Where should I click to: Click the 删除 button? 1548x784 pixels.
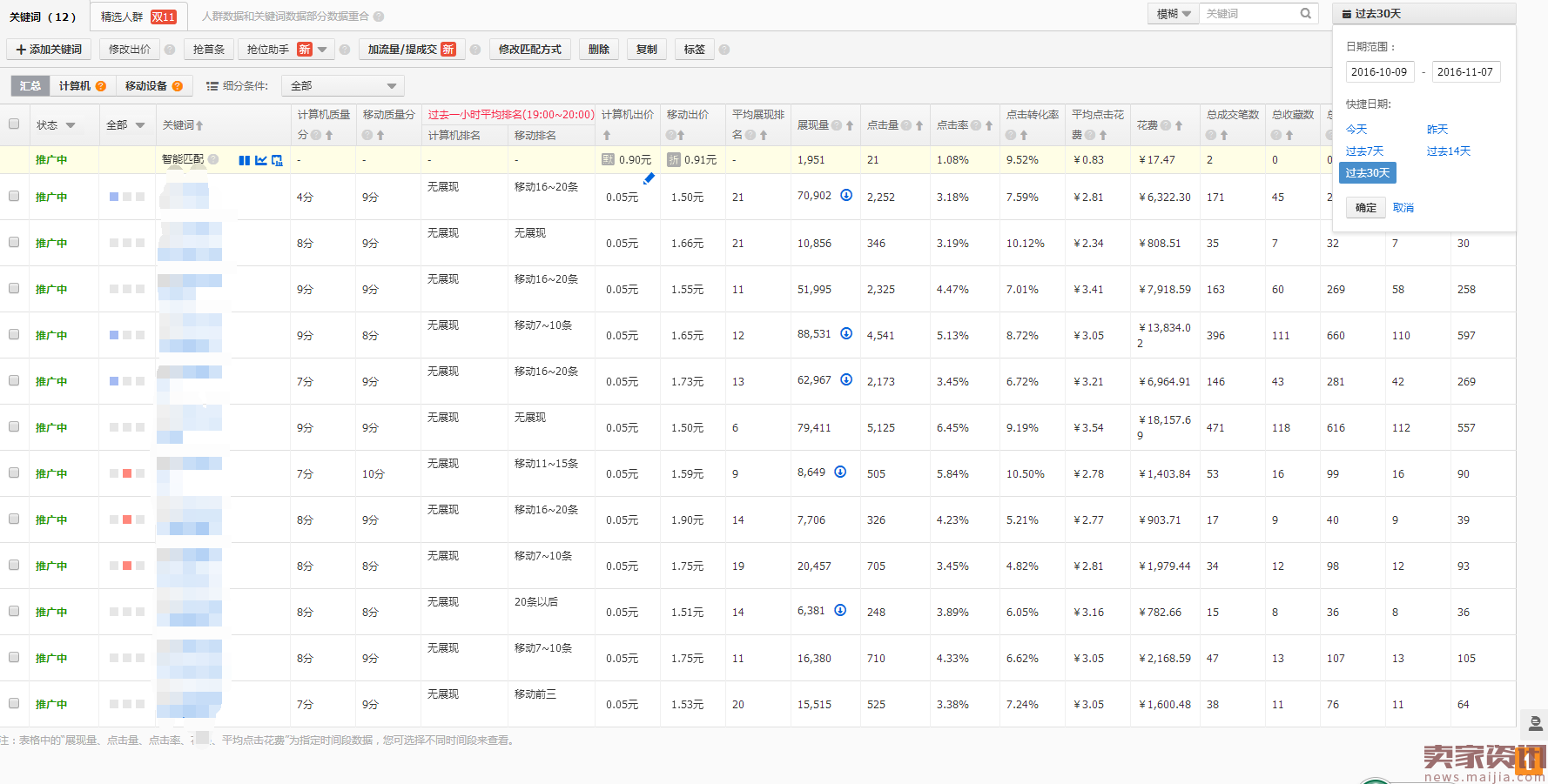coord(599,50)
